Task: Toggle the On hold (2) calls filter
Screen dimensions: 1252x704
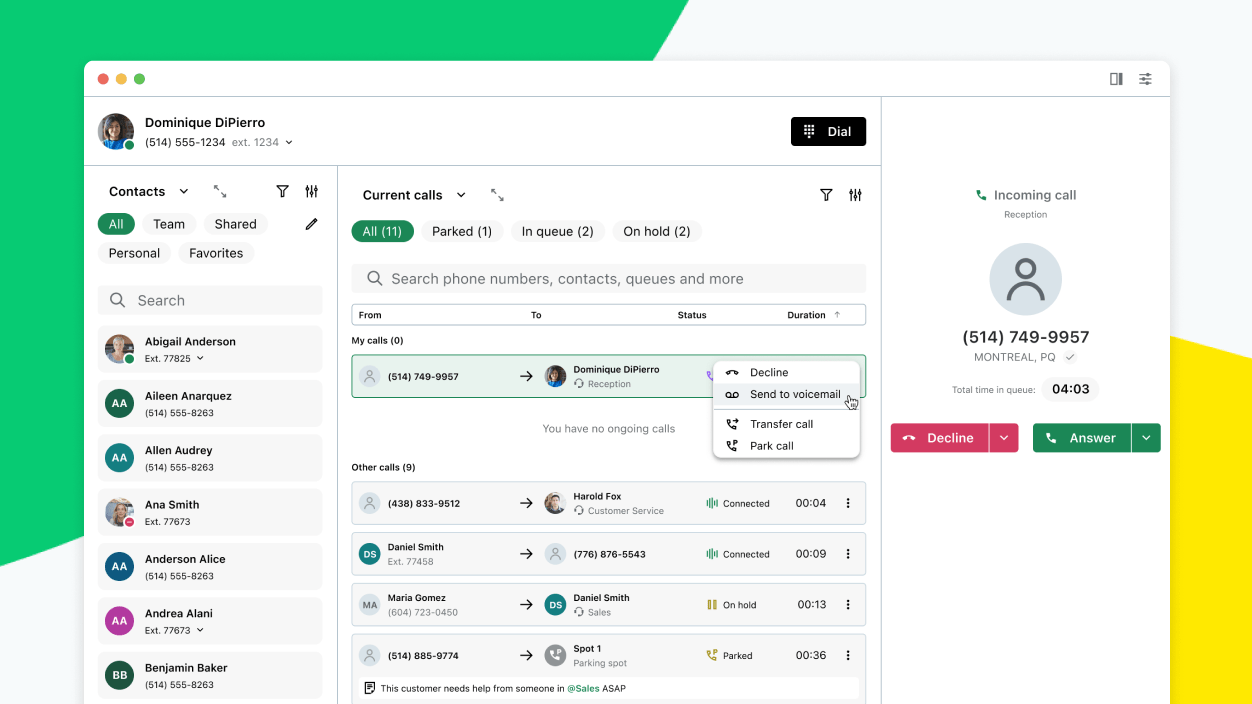Action: [x=657, y=231]
